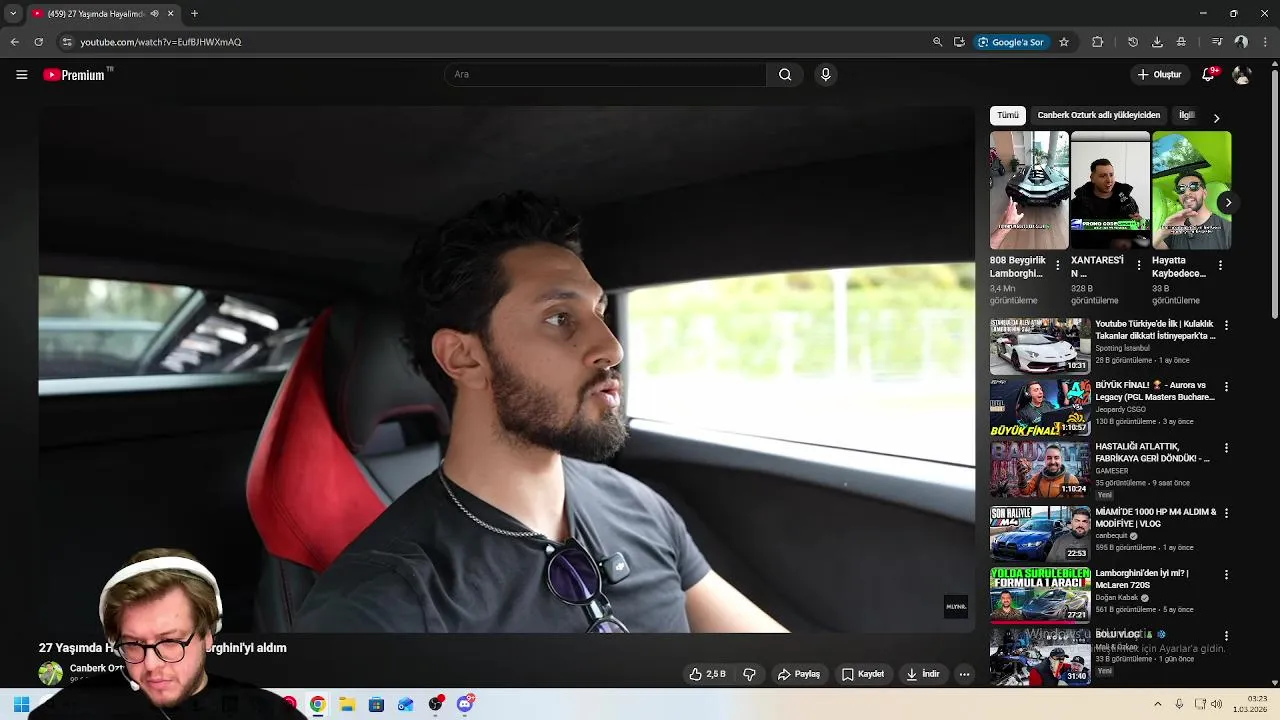The image size is (1280, 720).
Task: Open Canberk Ozturk channel avatar under video
Action: click(x=50, y=673)
